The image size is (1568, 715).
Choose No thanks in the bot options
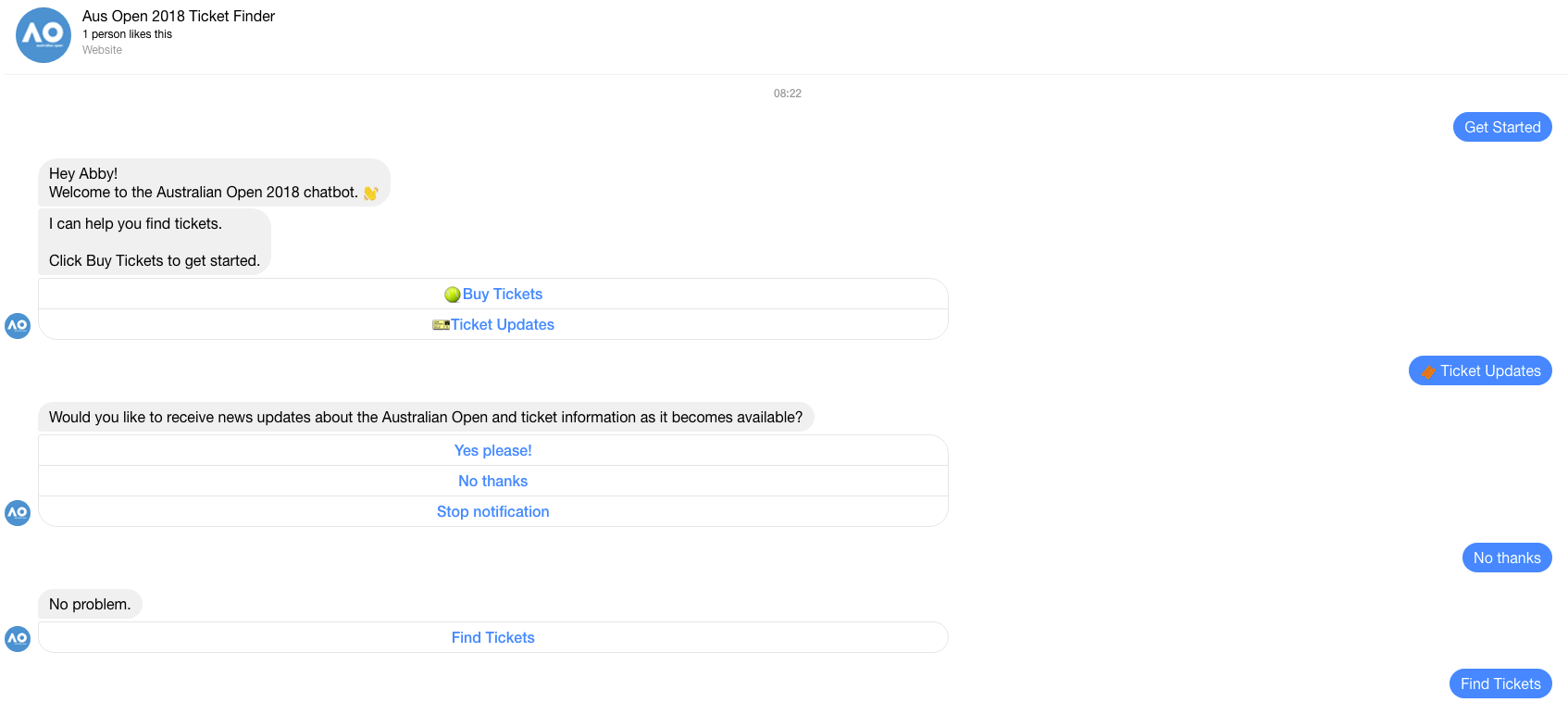pyautogui.click(x=493, y=481)
